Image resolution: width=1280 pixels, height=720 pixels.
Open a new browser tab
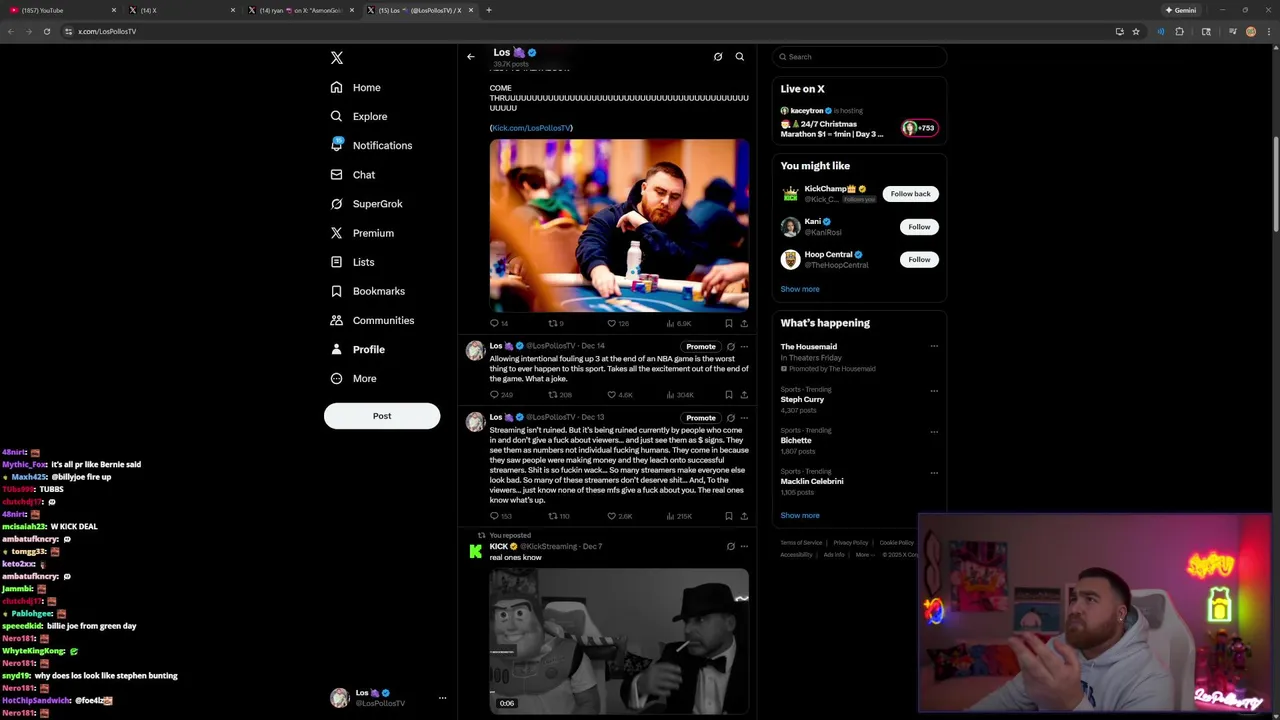[489, 10]
